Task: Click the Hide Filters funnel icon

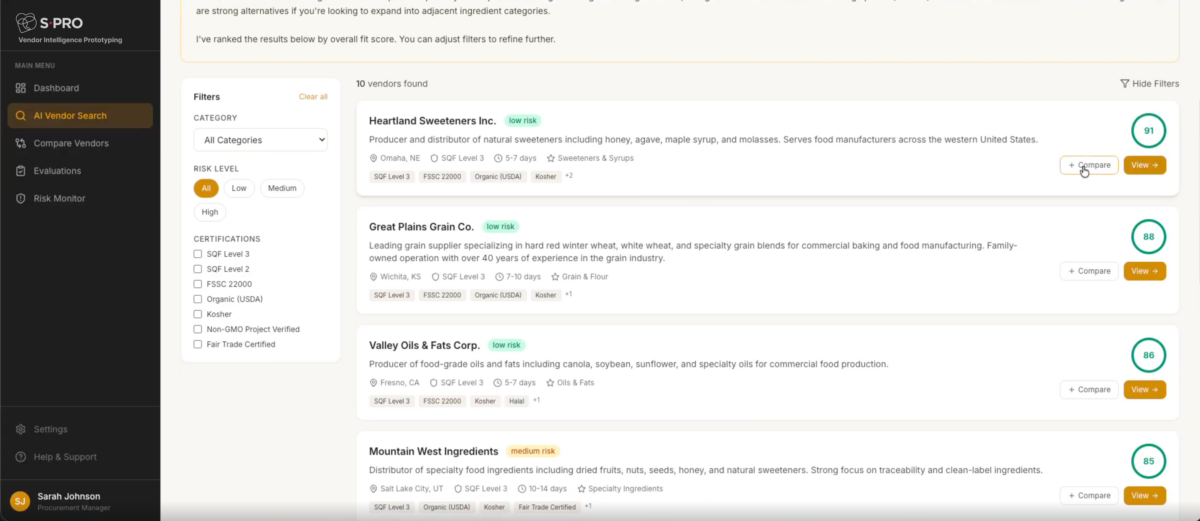Action: point(1124,84)
